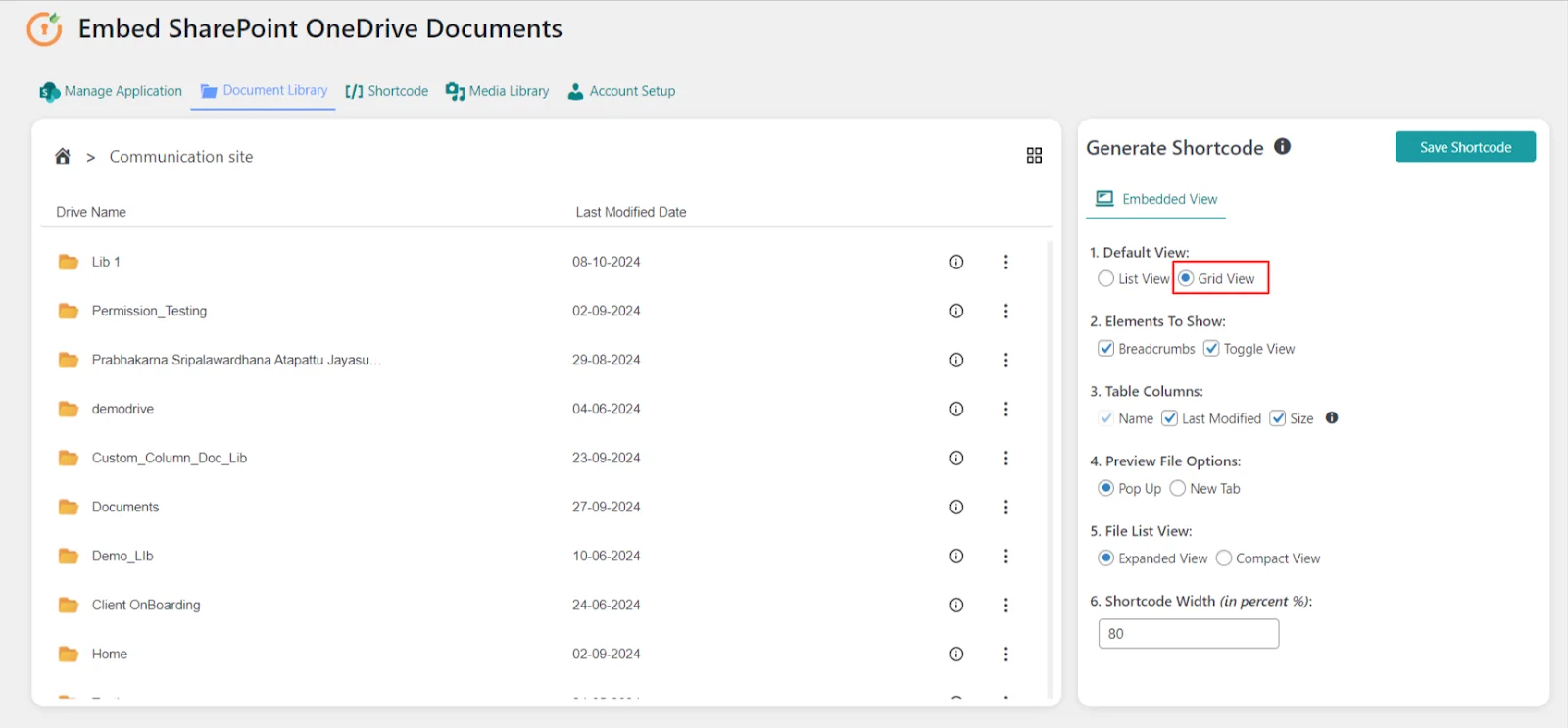Select the Embedded View tab
This screenshot has width=1568, height=728.
point(1156,199)
